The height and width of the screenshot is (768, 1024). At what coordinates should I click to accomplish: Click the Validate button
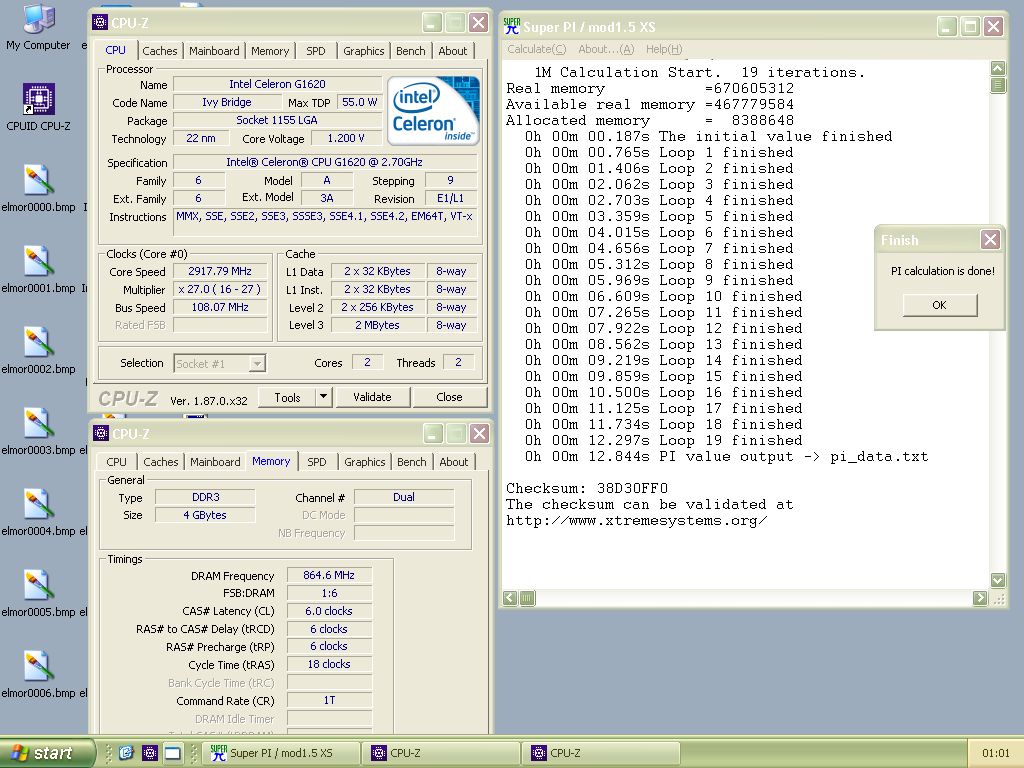[x=372, y=397]
